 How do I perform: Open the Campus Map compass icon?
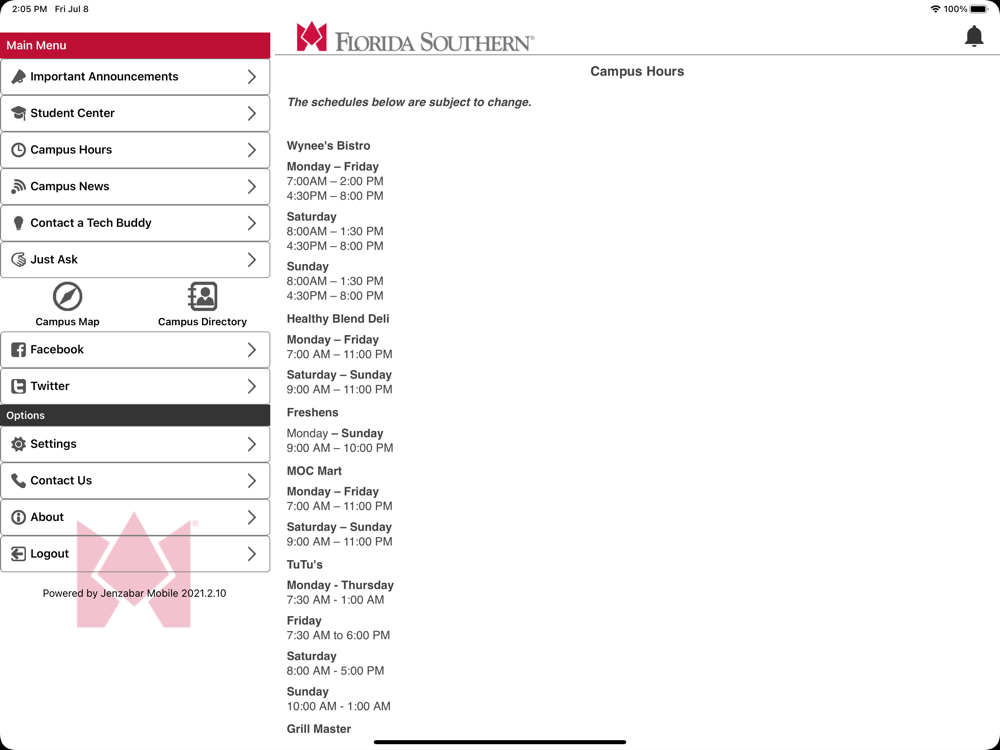pyautogui.click(x=67, y=297)
